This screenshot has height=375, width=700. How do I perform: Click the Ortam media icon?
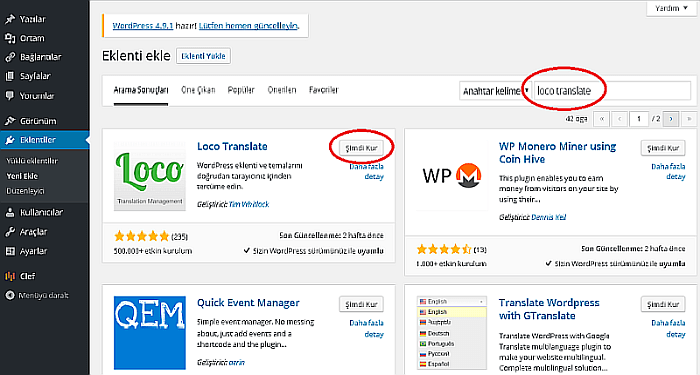10,38
